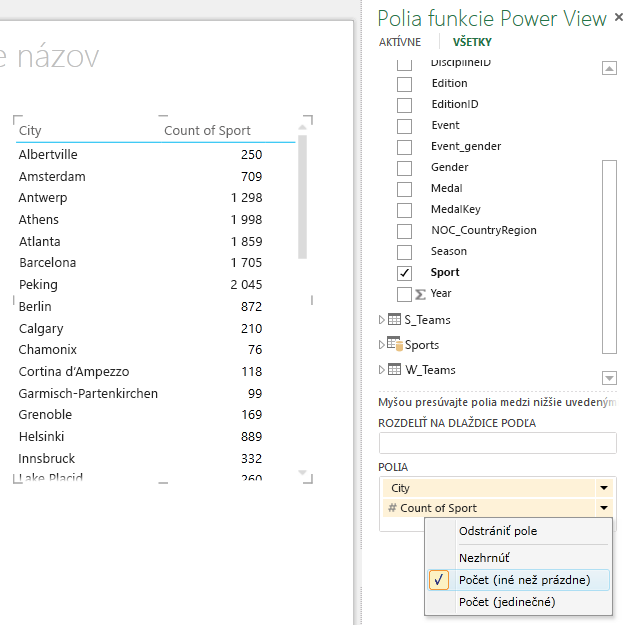
Task: Expand the S_Teams table
Action: pos(381,320)
